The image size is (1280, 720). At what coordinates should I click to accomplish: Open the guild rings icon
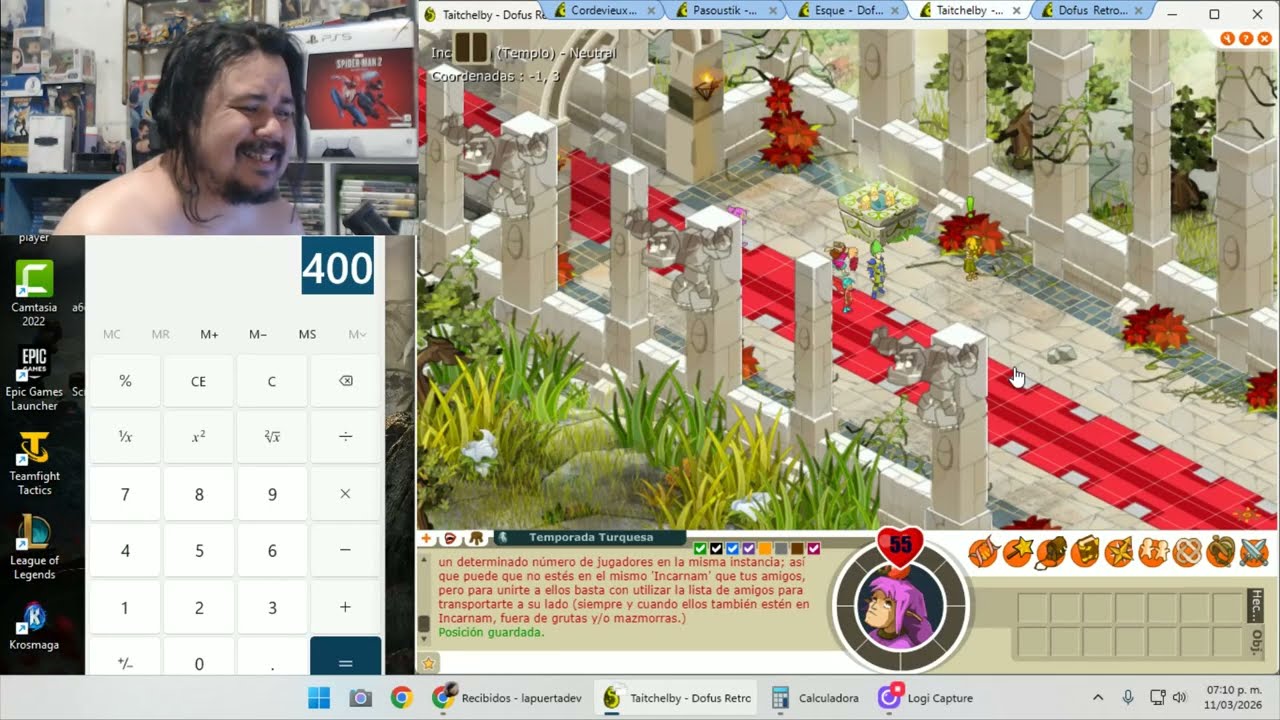point(1187,552)
